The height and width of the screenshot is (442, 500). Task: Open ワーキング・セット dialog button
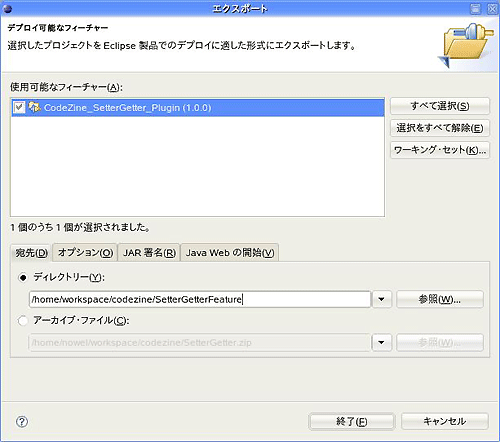(440, 150)
